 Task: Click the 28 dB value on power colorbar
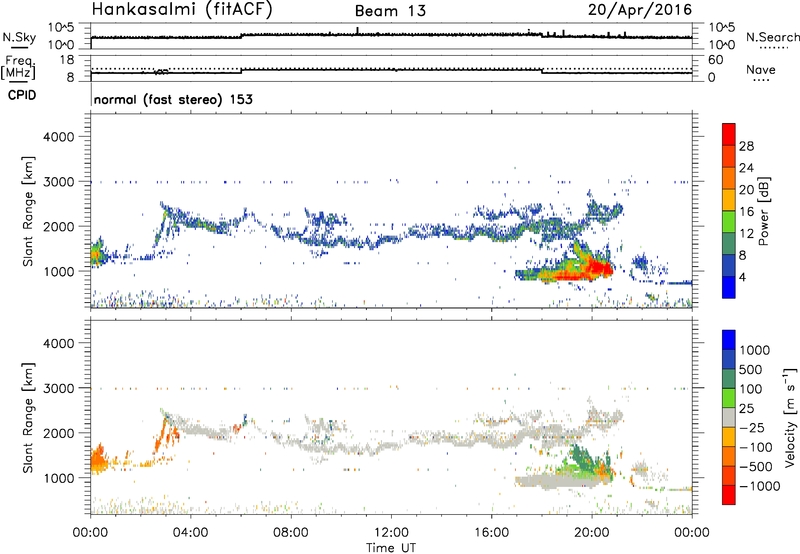[746, 146]
